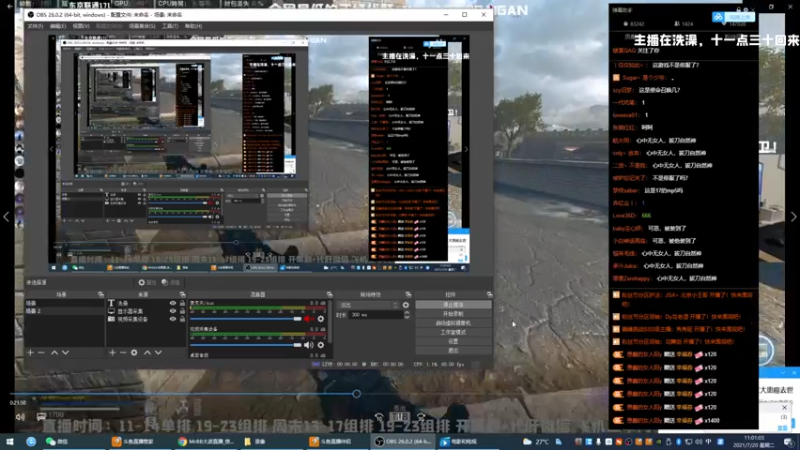Go to next image with right arrow
Viewport: 800px width, 450px height.
pyautogui.click(x=793, y=217)
